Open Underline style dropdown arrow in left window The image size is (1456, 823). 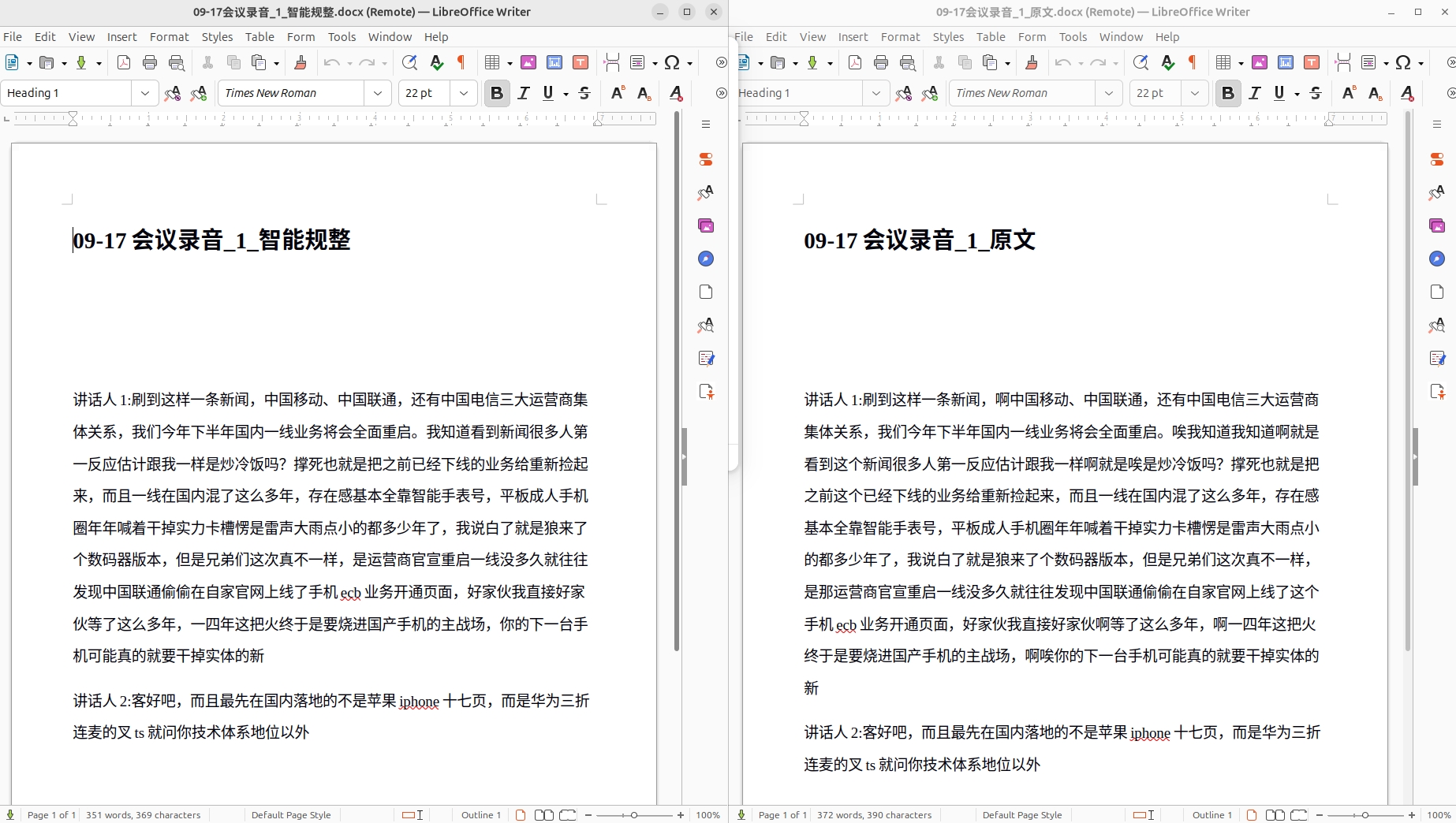(x=566, y=94)
